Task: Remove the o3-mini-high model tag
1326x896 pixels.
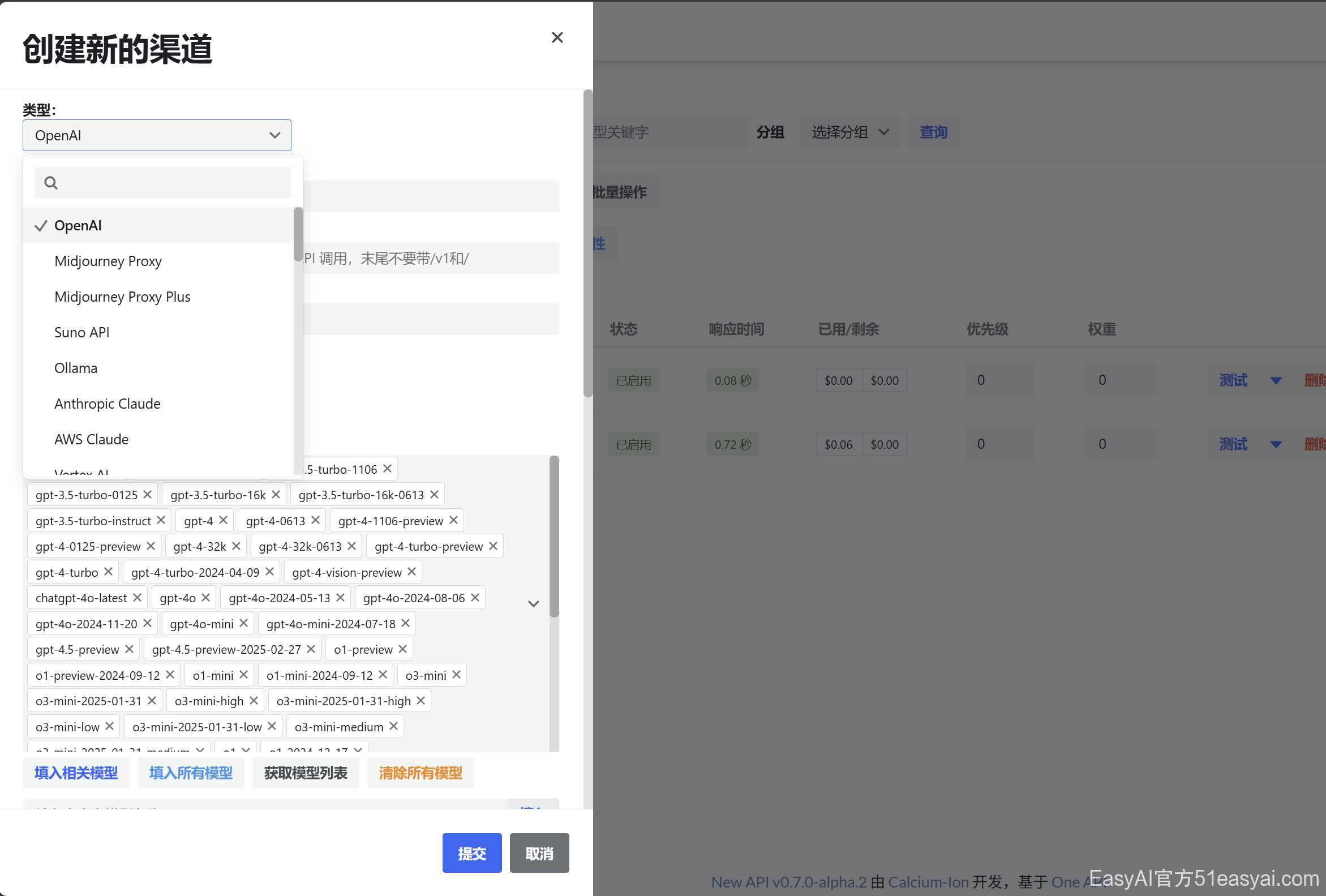Action: pos(254,700)
